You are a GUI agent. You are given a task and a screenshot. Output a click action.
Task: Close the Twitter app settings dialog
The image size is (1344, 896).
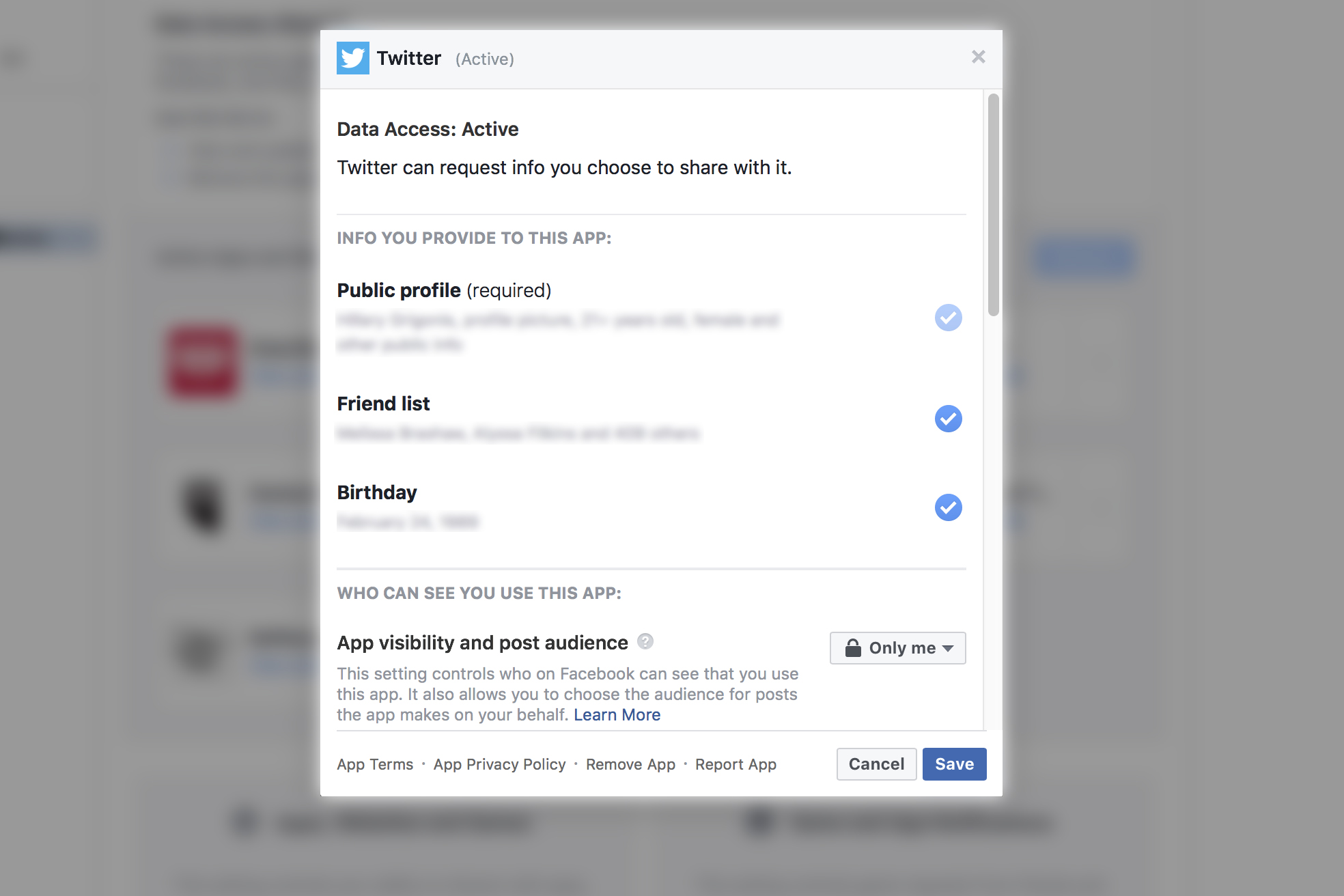(x=978, y=57)
